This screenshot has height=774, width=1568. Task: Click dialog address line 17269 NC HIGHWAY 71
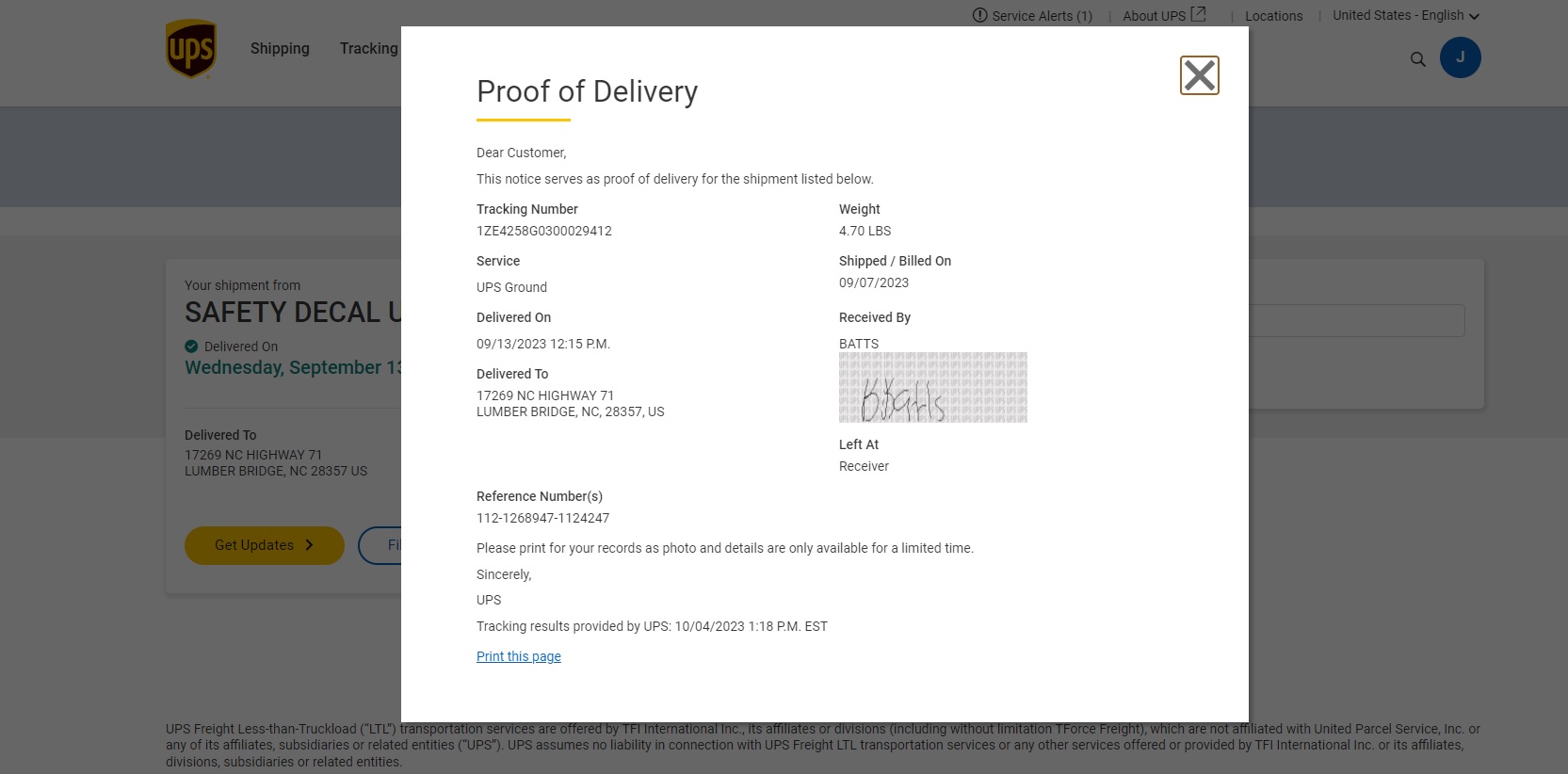point(545,395)
